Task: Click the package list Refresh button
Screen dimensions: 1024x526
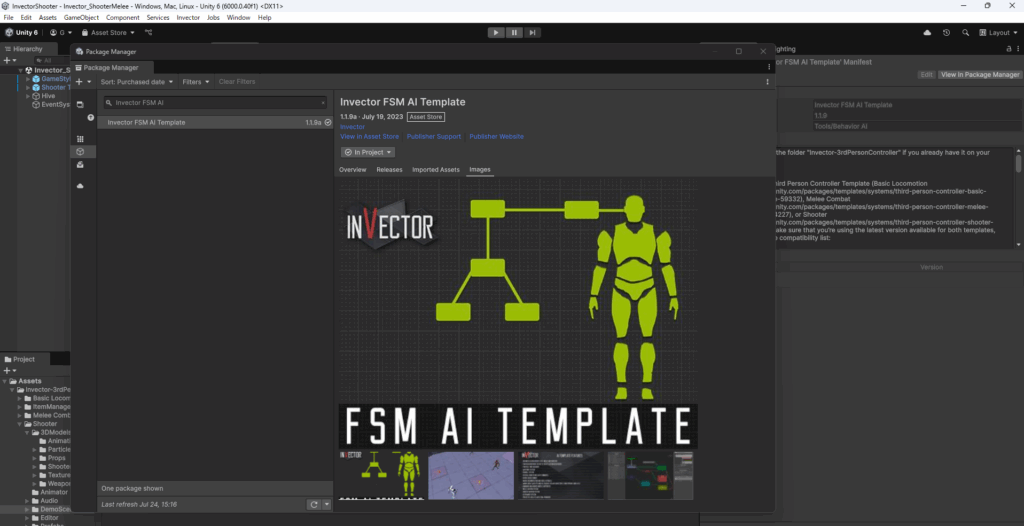Action: click(x=314, y=504)
